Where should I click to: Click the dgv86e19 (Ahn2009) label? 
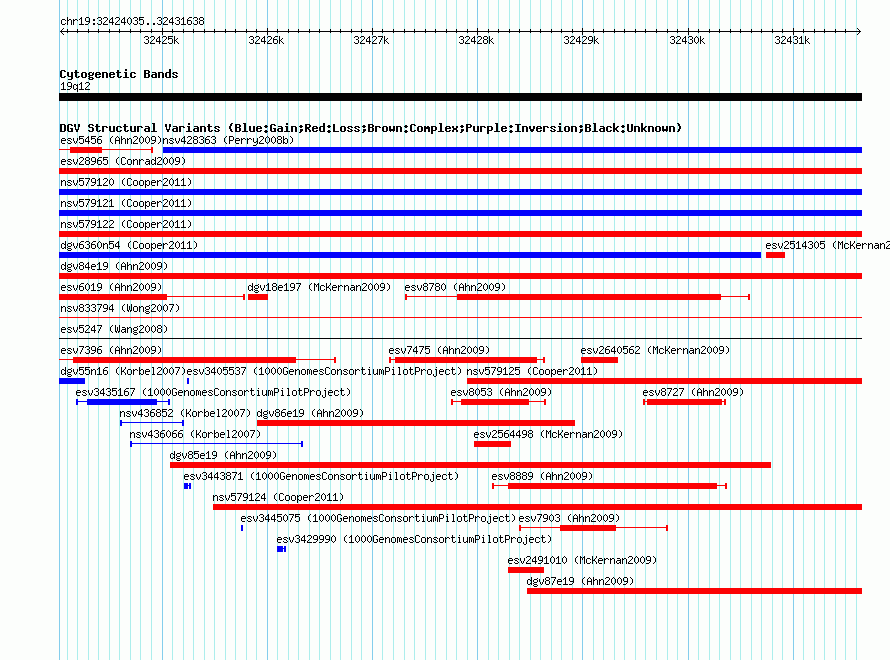point(310,413)
